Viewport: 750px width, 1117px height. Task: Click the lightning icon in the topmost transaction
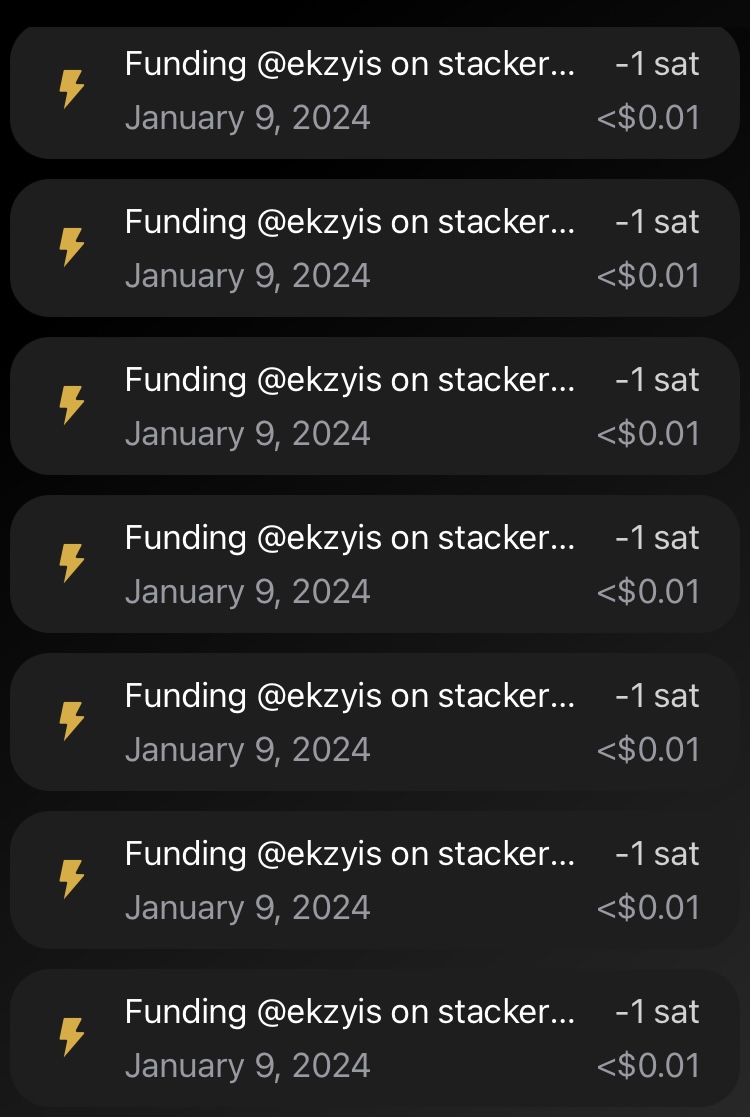pos(71,90)
